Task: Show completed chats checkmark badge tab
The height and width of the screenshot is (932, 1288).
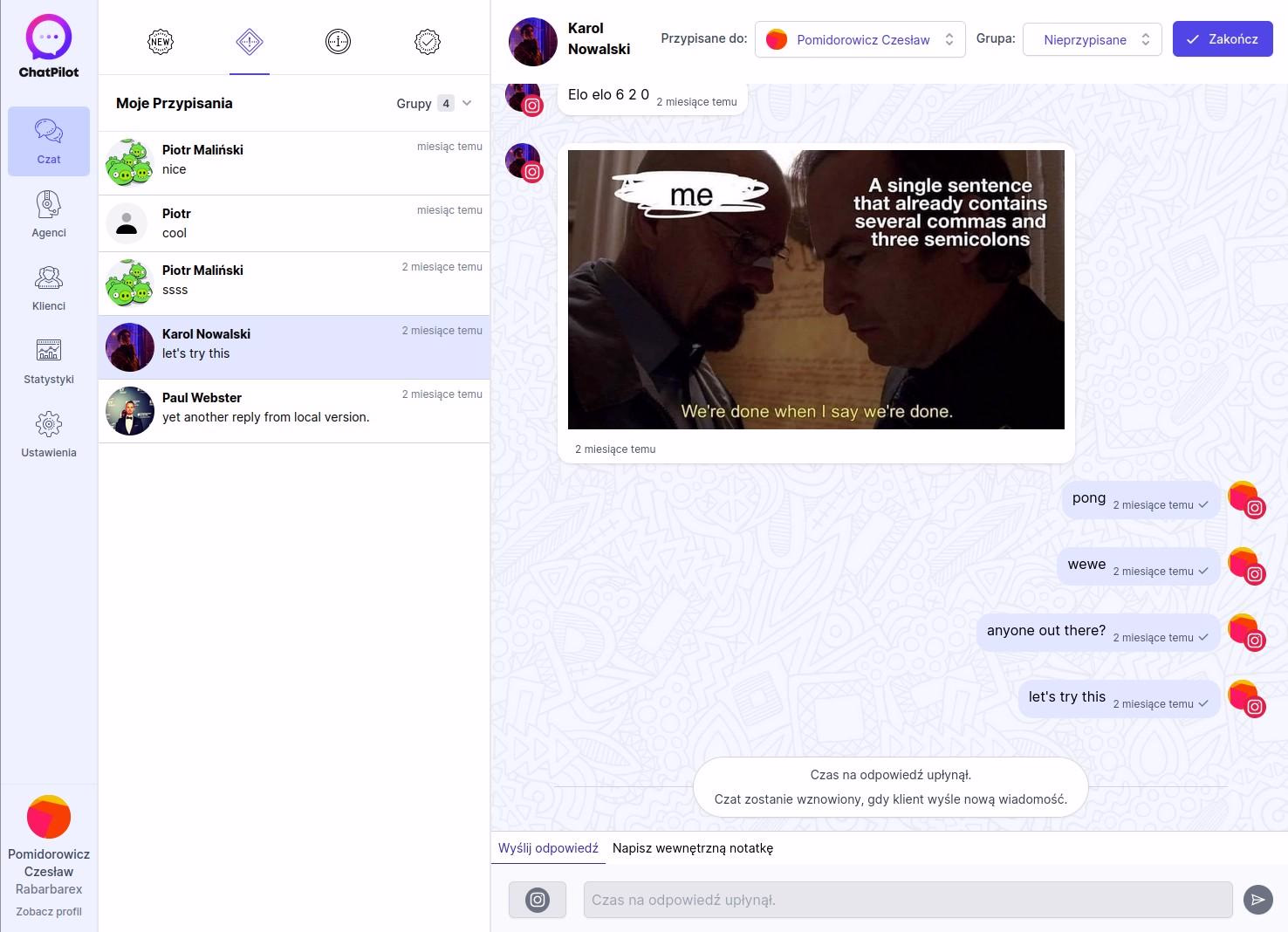Action: point(428,42)
